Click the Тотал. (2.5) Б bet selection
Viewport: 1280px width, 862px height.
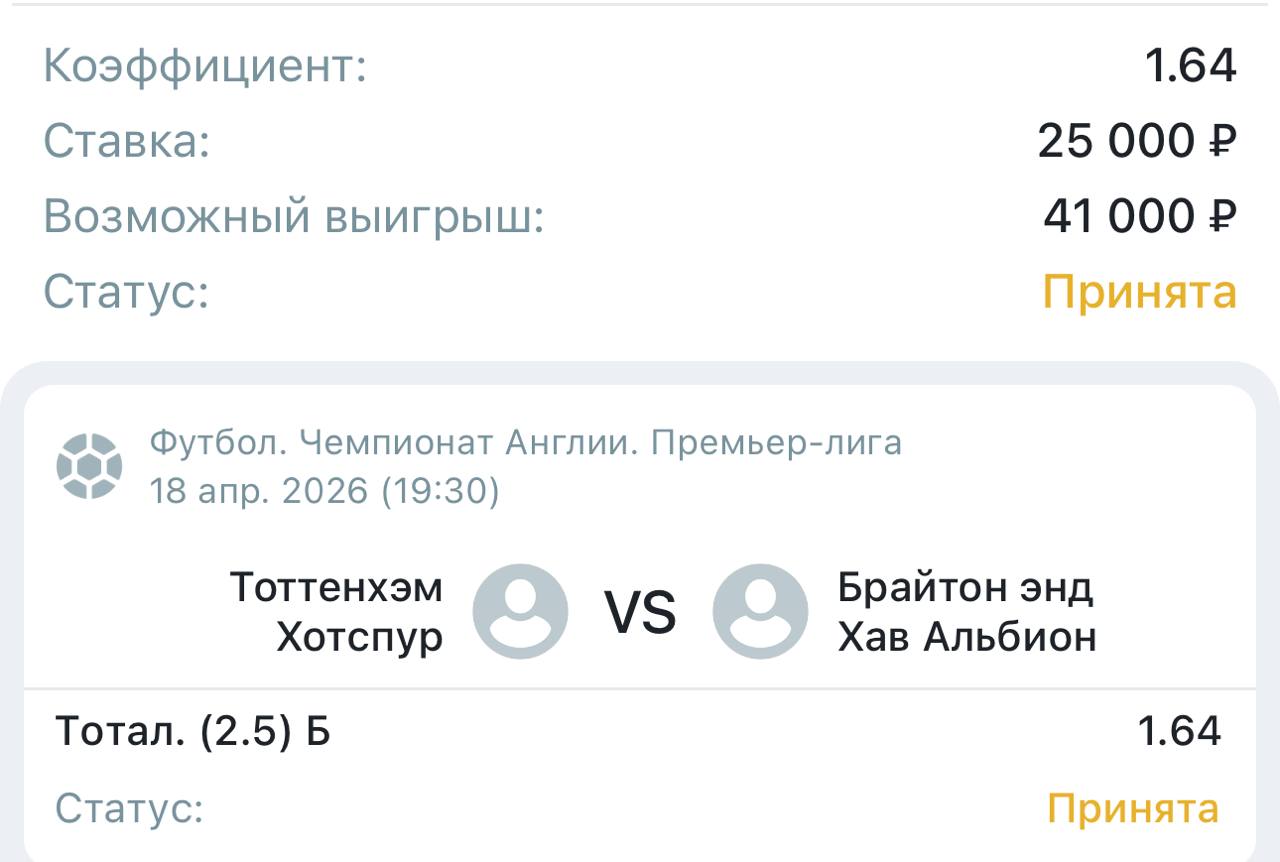[x=193, y=732]
